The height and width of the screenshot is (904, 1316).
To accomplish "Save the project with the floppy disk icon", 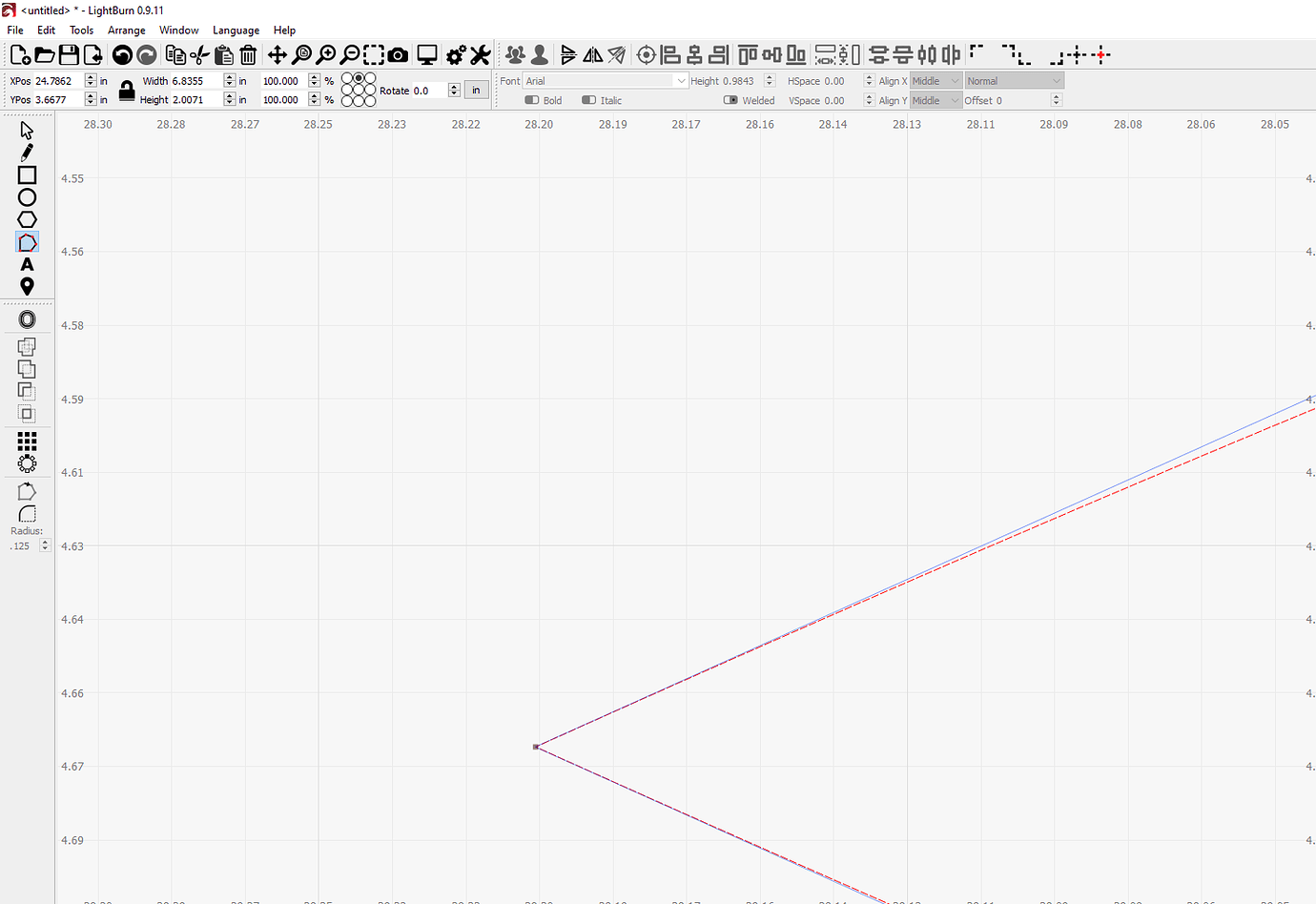I will pyautogui.click(x=69, y=55).
